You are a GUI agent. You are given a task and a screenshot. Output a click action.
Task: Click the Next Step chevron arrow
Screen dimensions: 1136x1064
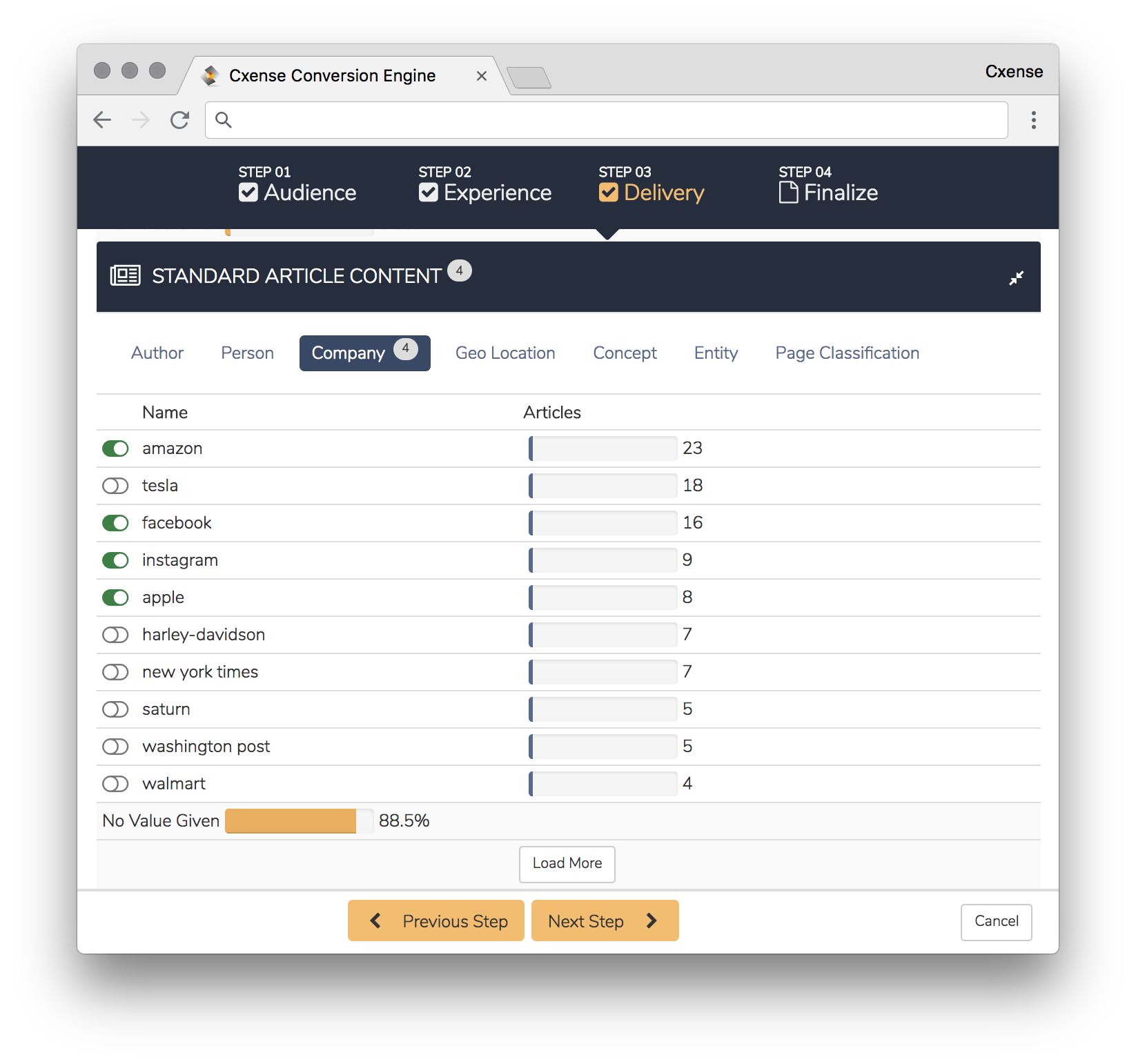coord(652,920)
